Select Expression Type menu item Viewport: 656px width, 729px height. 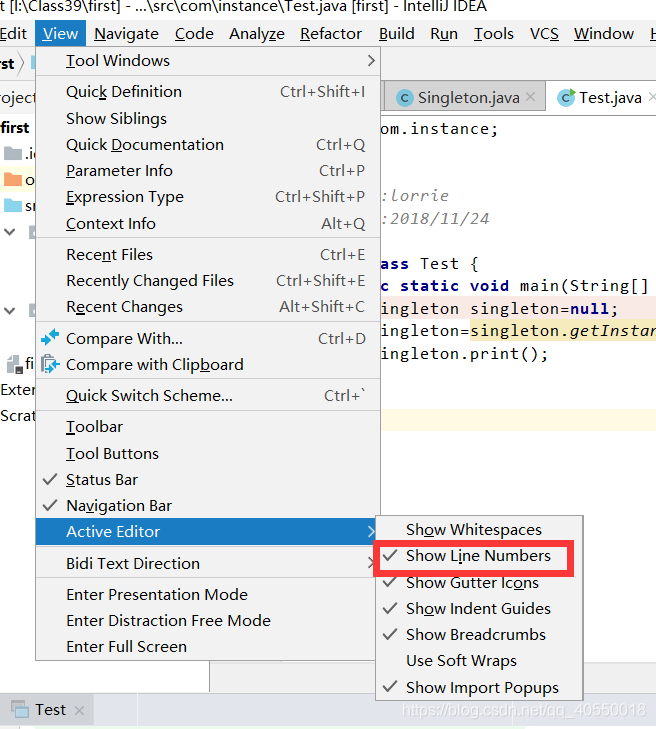coord(208,197)
